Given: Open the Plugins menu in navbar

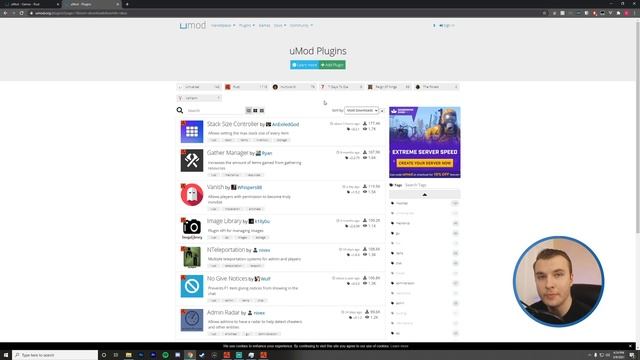Looking at the screenshot, I should (247, 25).
